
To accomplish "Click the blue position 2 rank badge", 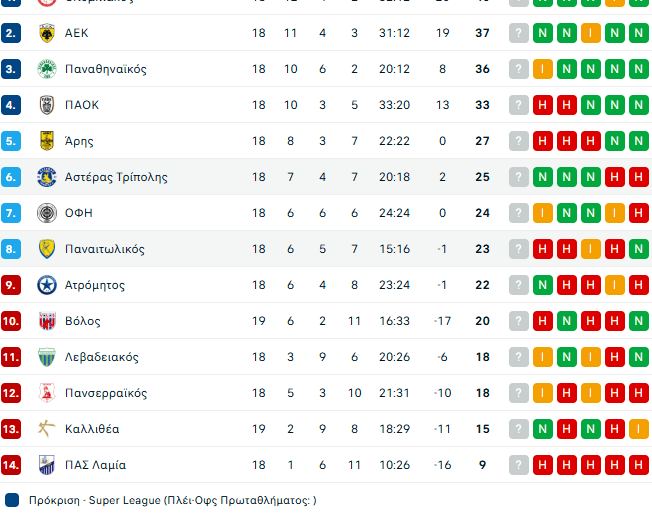I will [11, 33].
